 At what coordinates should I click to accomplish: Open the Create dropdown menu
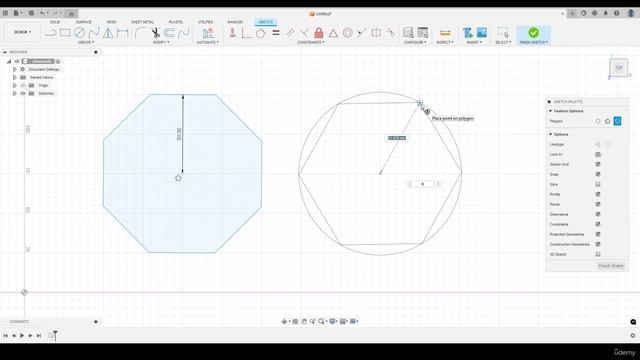pos(86,42)
